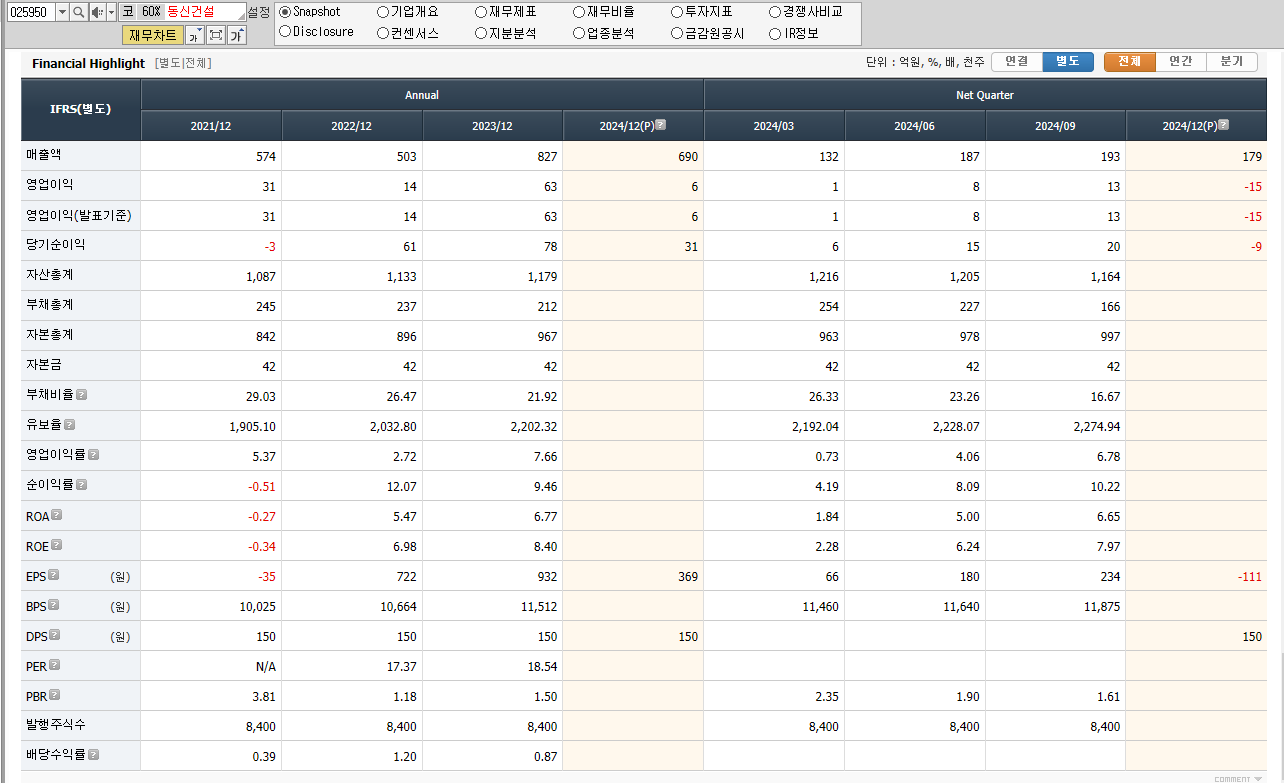This screenshot has width=1284, height=783.
Task: Open dropdown arrow beside speaker icon
Action: (x=111, y=12)
